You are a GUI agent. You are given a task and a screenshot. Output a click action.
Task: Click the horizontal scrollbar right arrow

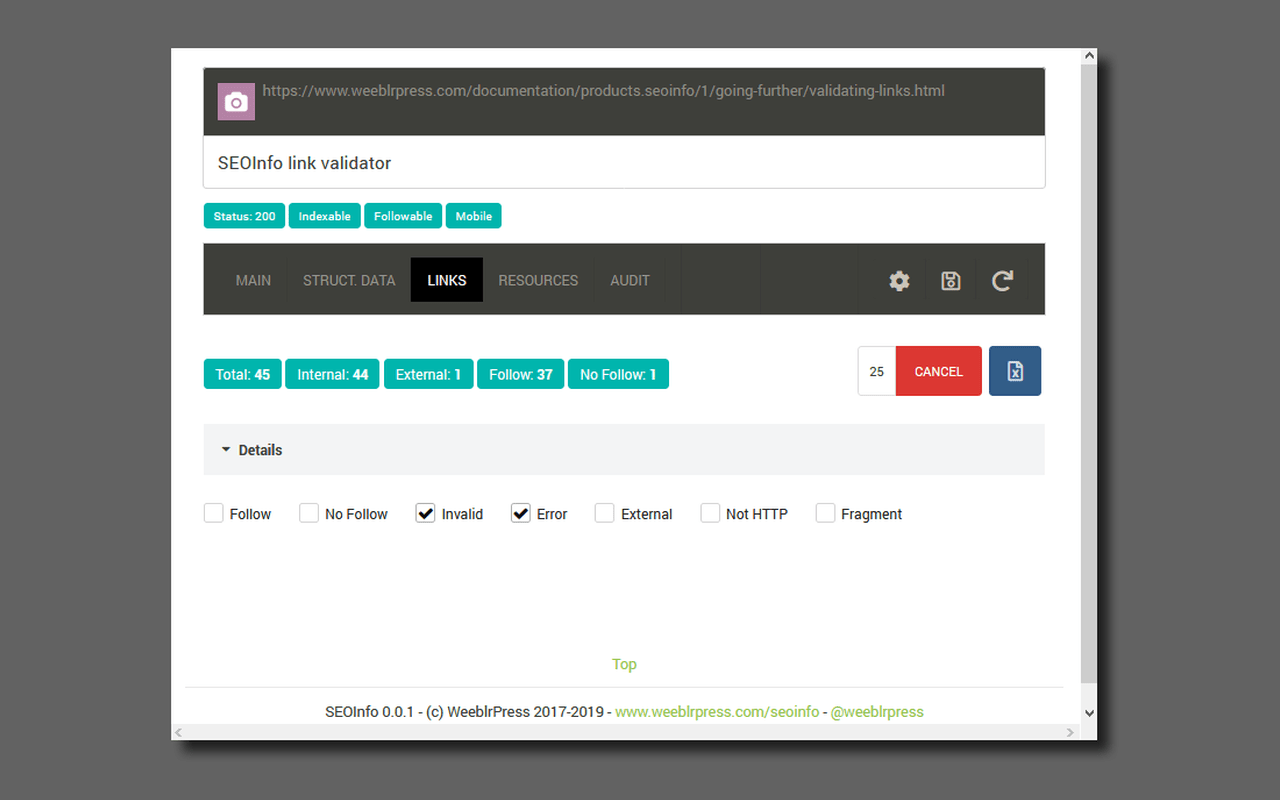point(1070,733)
